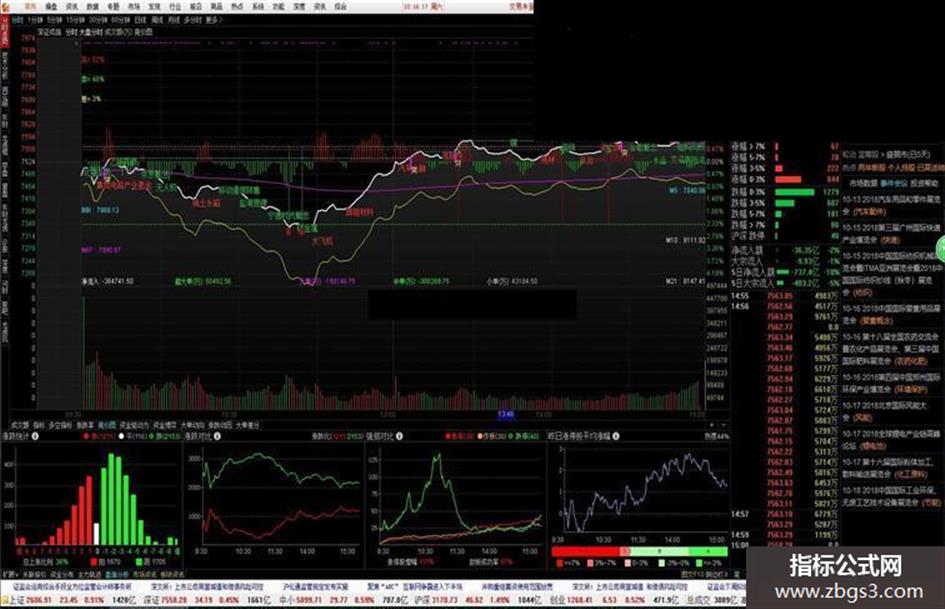Image resolution: width=945 pixels, height=609 pixels.
Task: Click the app logo icon in the title bar
Action: pyautogui.click(x=5, y=7)
